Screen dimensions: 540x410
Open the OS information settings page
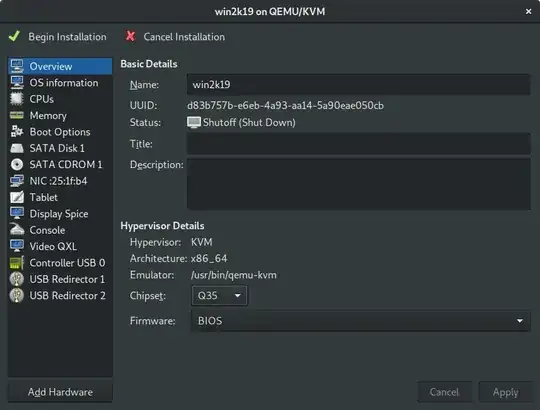point(60,83)
